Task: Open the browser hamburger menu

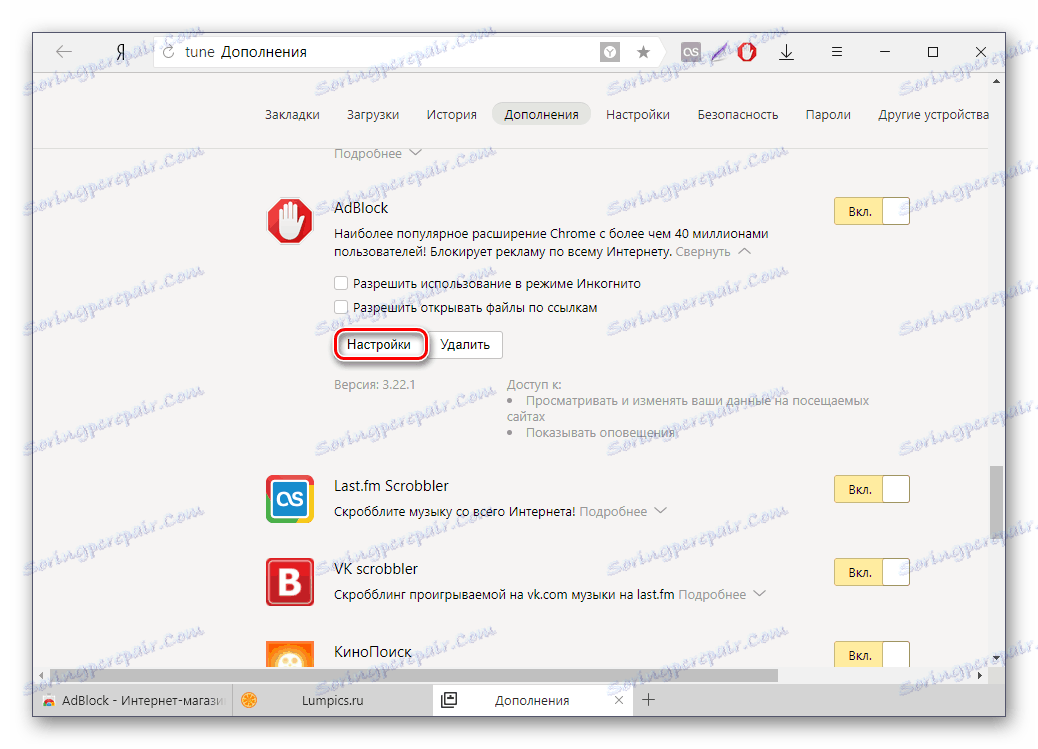Action: point(837,52)
